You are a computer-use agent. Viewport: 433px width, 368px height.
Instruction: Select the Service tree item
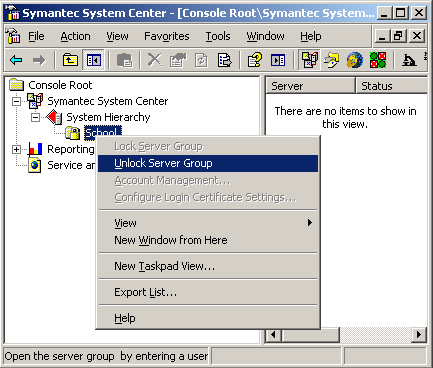pyautogui.click(x=71, y=165)
